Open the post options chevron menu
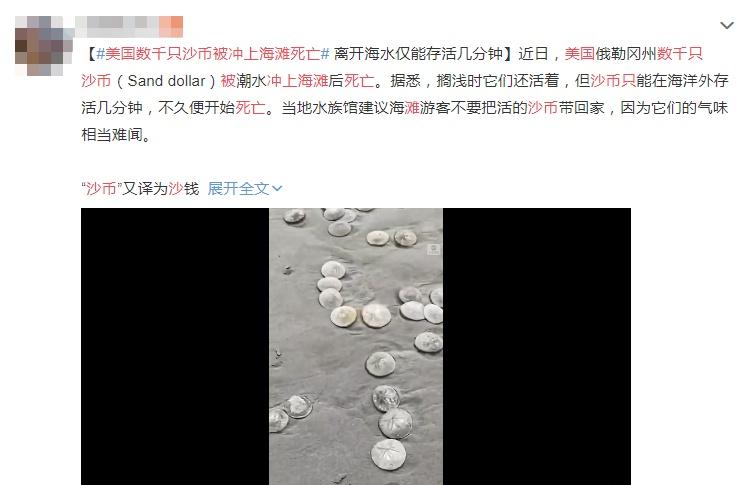Screen dimensions: 750x485 [x=727, y=25]
